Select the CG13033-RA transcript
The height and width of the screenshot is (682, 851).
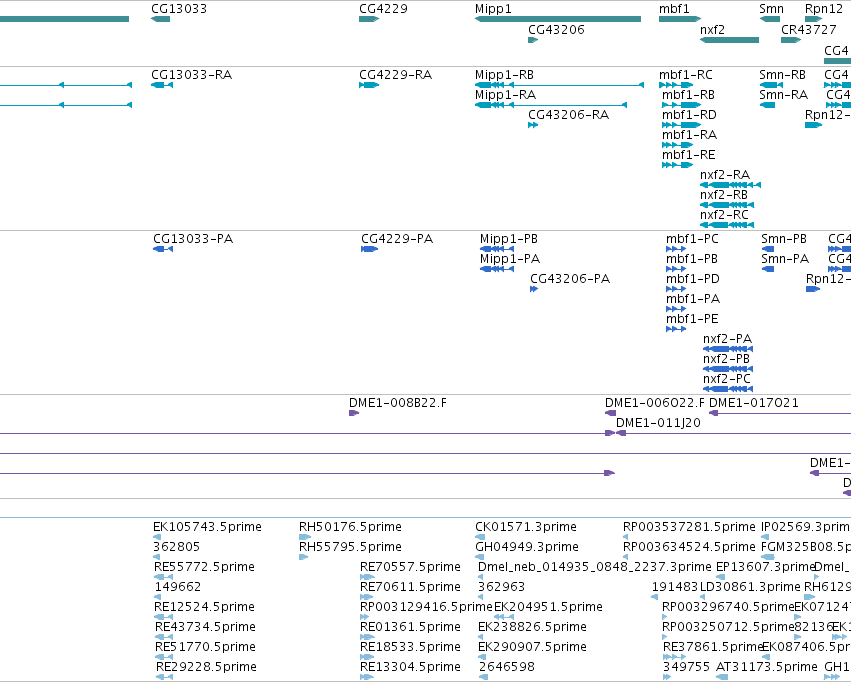point(162,85)
